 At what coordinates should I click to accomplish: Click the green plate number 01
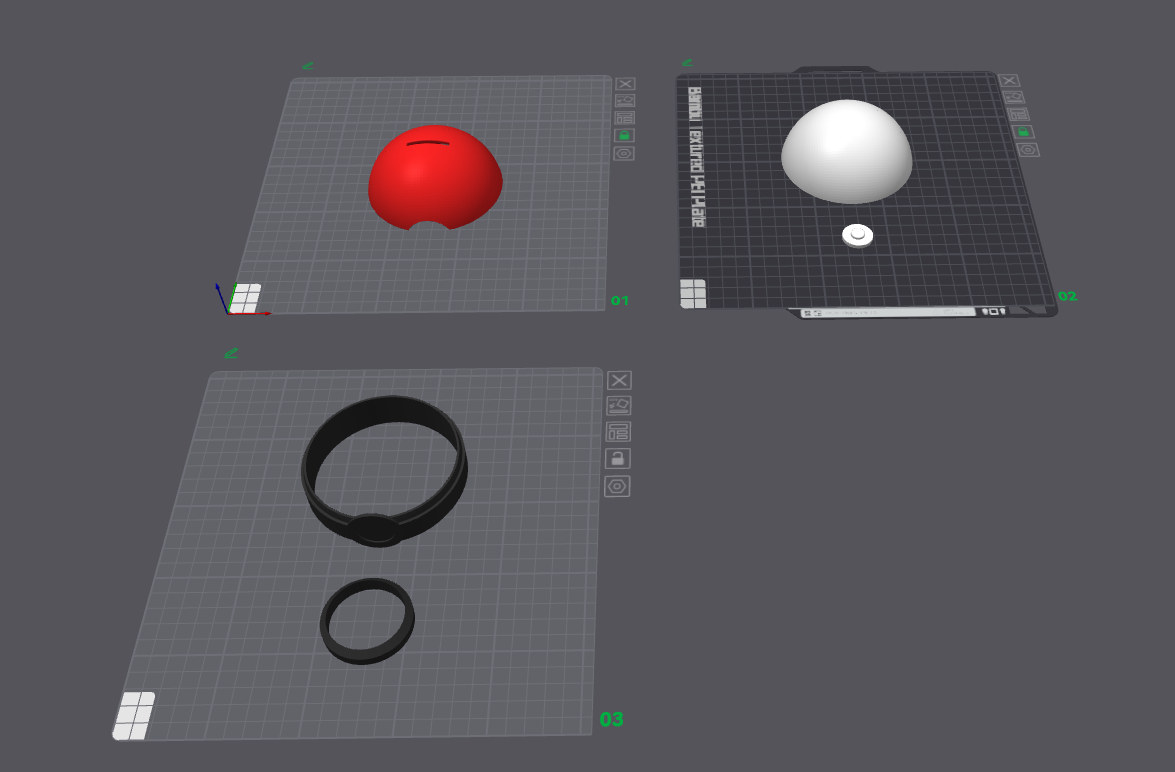click(620, 301)
